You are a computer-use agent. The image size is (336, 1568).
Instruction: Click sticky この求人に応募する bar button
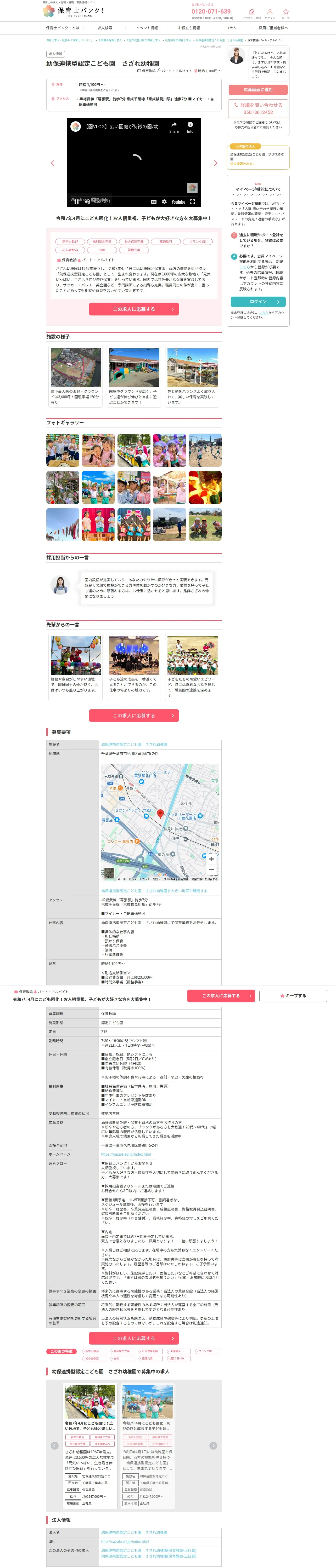221,996
